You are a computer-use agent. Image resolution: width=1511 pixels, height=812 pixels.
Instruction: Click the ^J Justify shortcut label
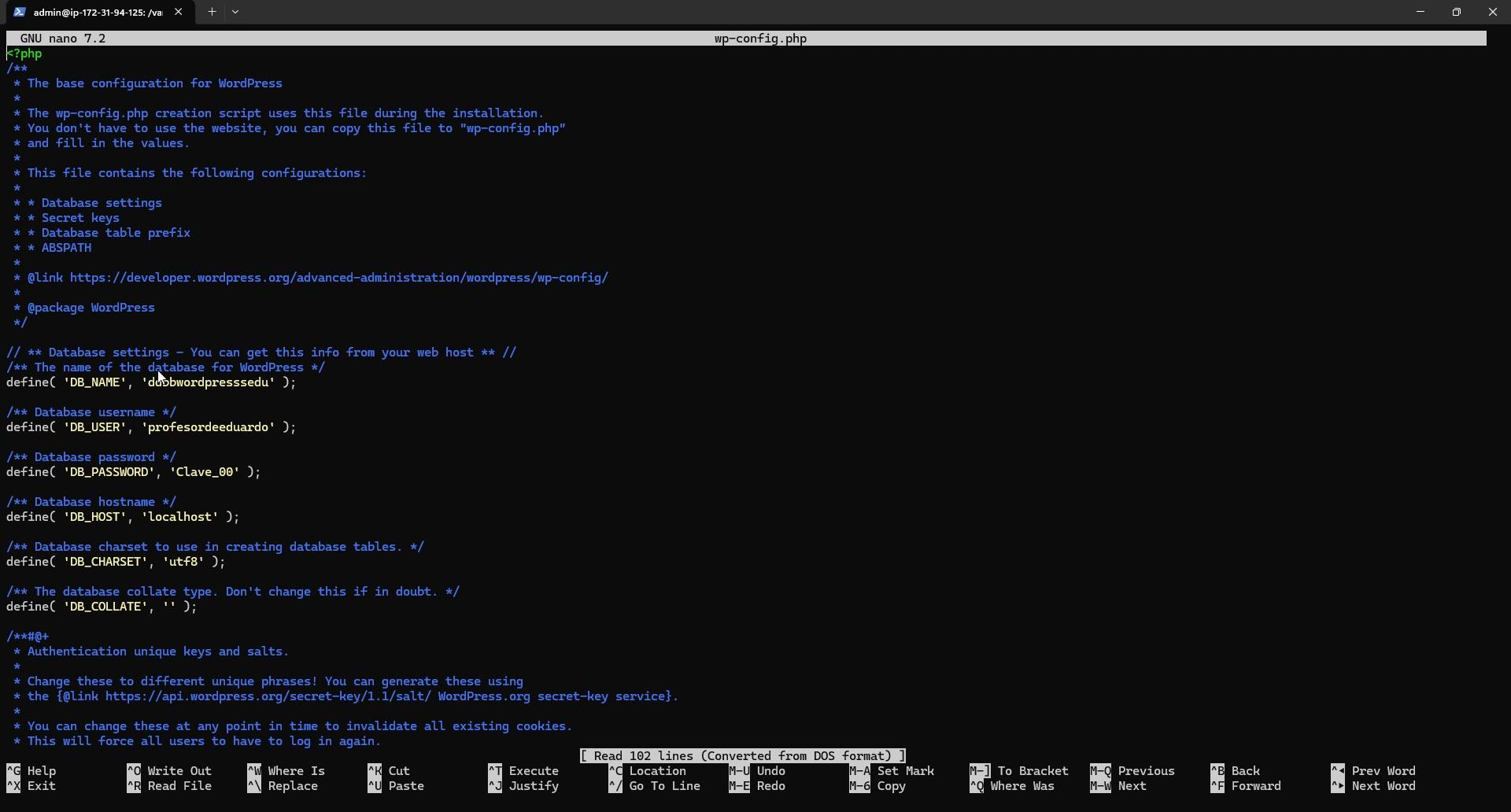tap(523, 786)
